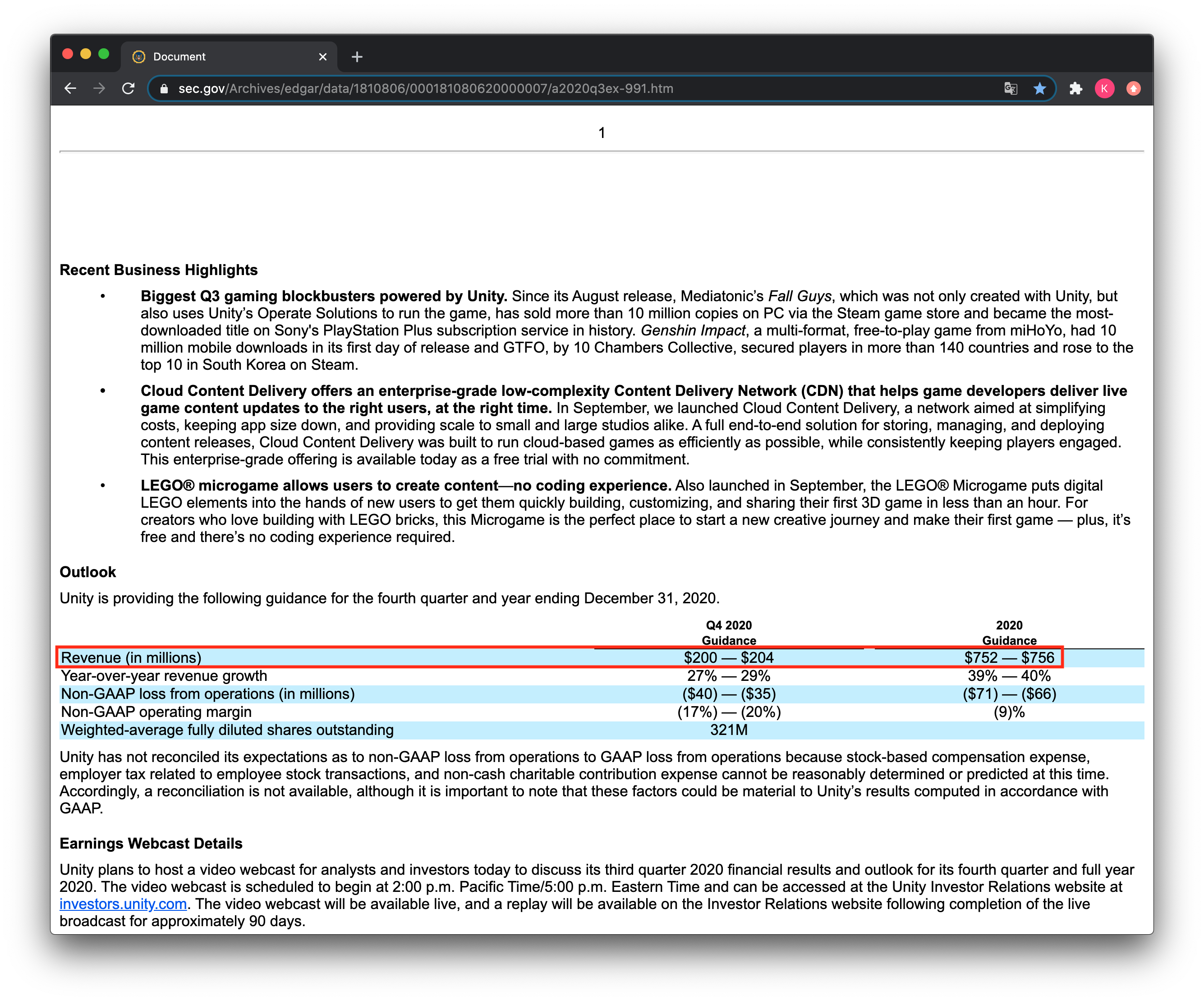Click the Q4 2020 Guidance column header
The width and height of the screenshot is (1204, 1001).
729,632
